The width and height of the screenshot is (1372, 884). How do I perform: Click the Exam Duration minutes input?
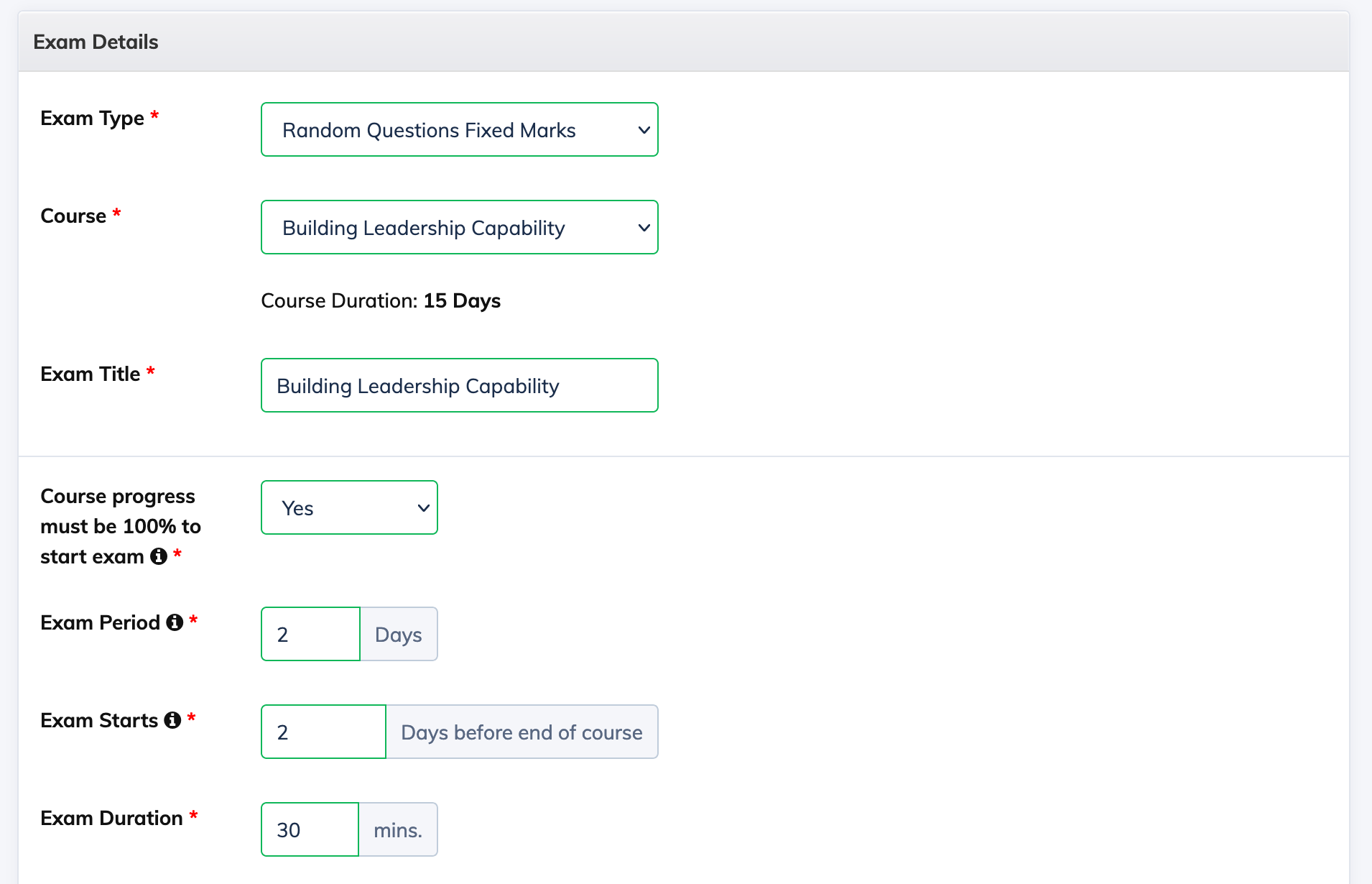(310, 829)
